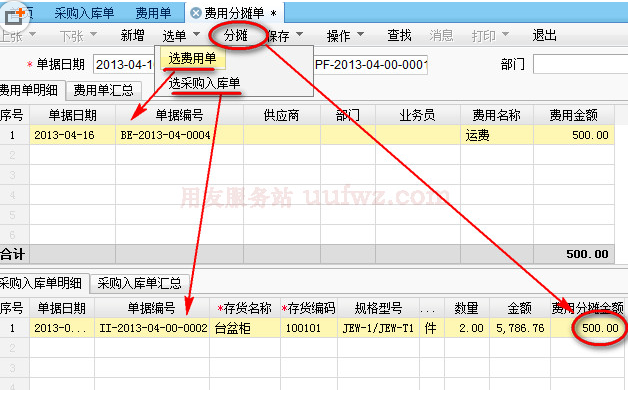Open the 打印 dropdown arrow

pos(505,34)
